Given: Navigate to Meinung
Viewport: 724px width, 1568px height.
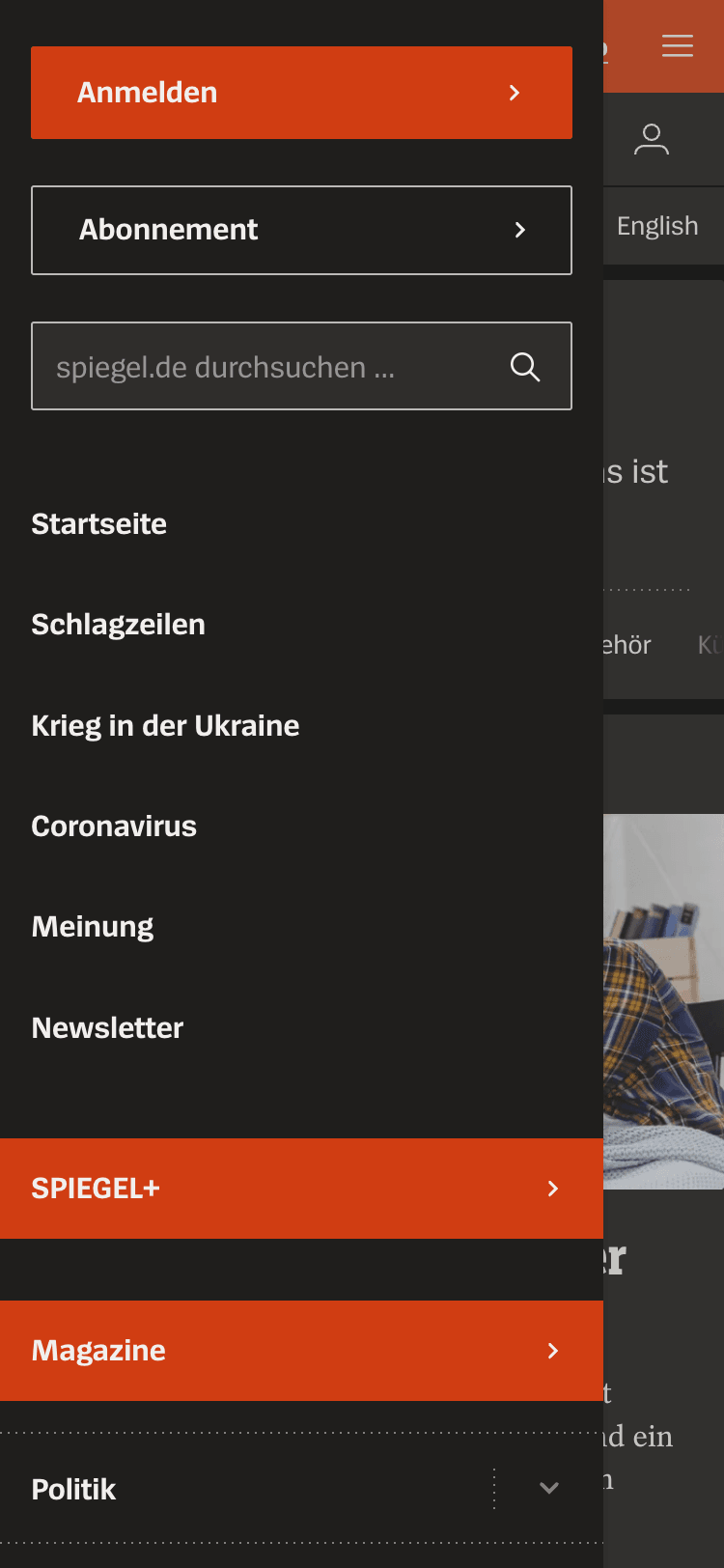Looking at the screenshot, I should point(93,927).
